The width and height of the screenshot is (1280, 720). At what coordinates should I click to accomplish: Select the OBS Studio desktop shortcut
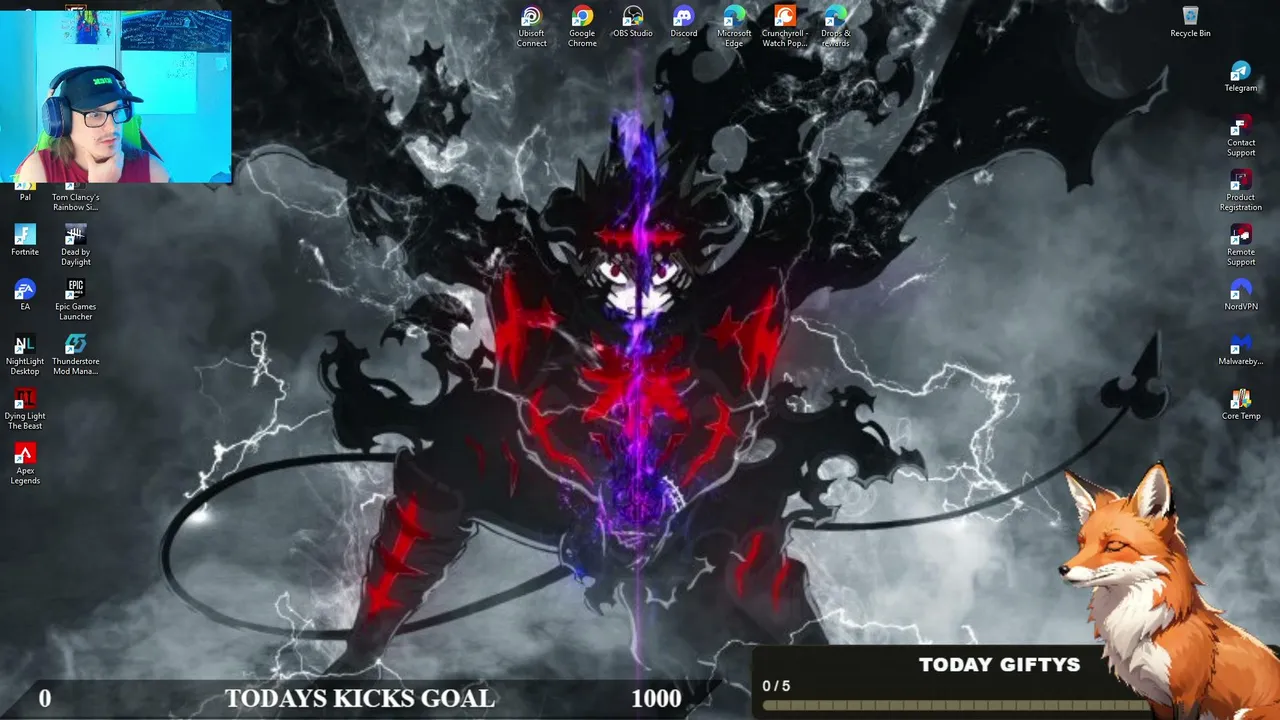[632, 22]
